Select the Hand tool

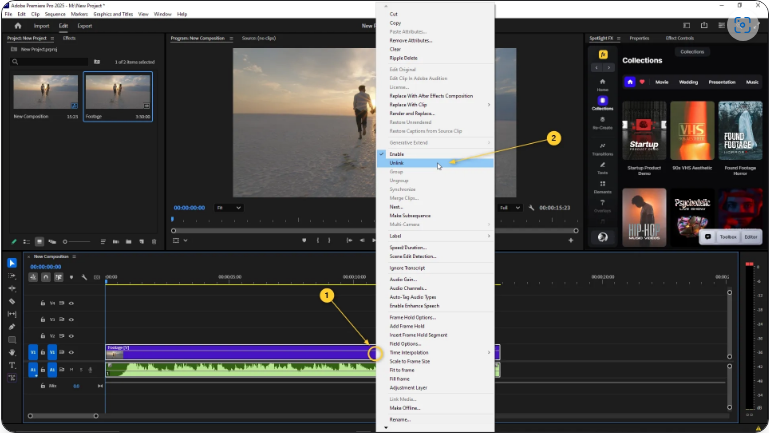tap(12, 352)
